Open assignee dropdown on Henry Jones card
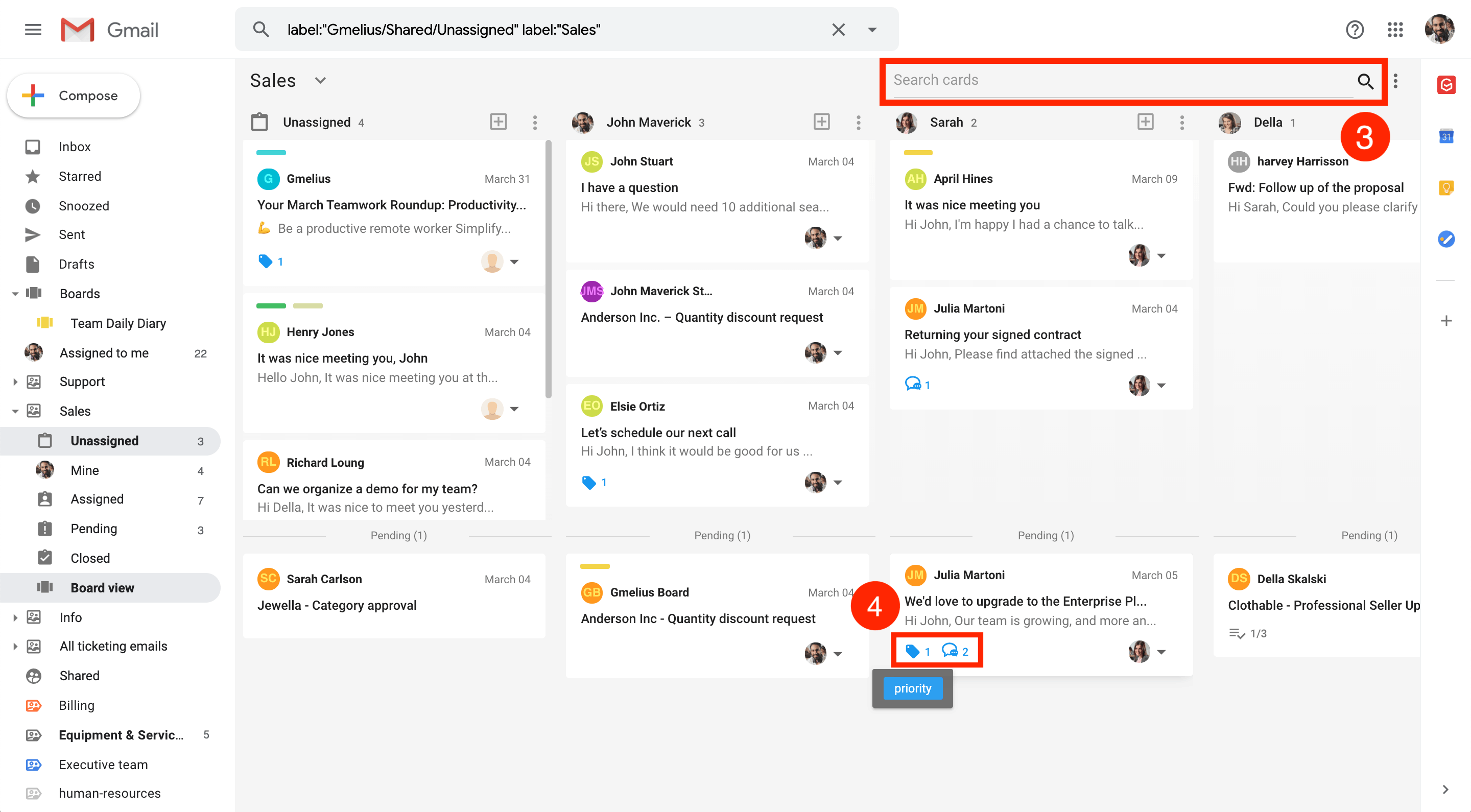Screen dimensions: 1471x812 coord(514,409)
